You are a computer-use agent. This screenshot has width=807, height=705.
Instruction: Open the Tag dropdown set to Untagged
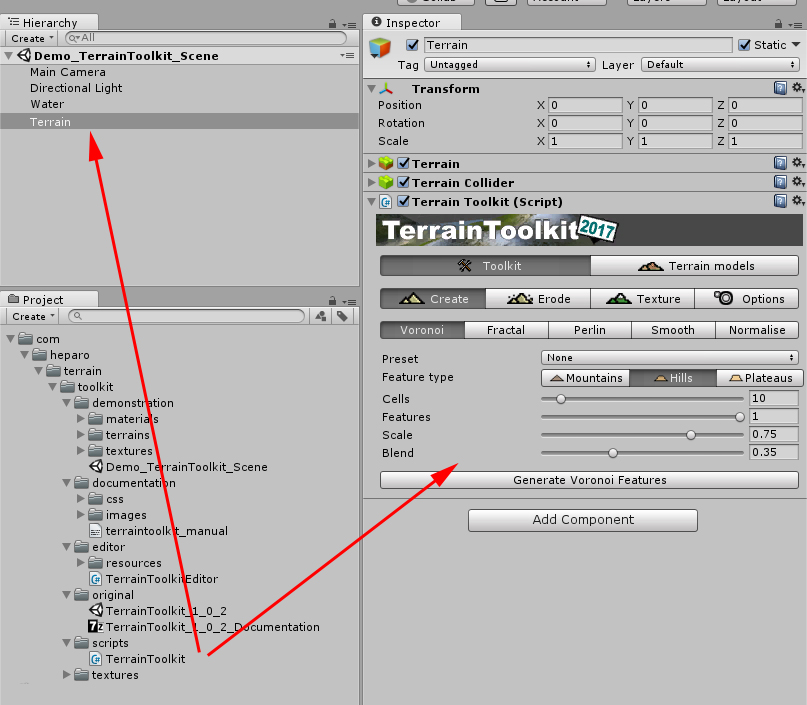pos(510,64)
